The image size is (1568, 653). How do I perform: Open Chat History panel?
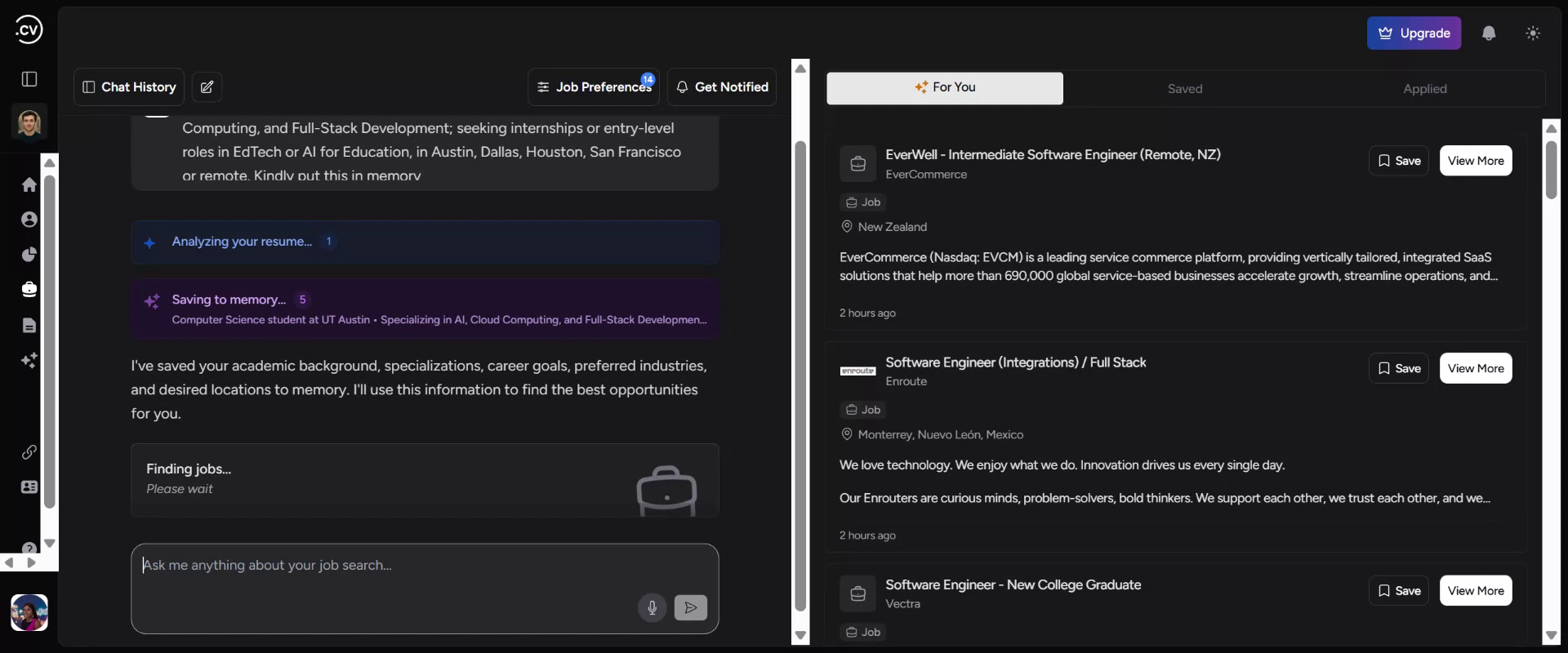tap(129, 87)
